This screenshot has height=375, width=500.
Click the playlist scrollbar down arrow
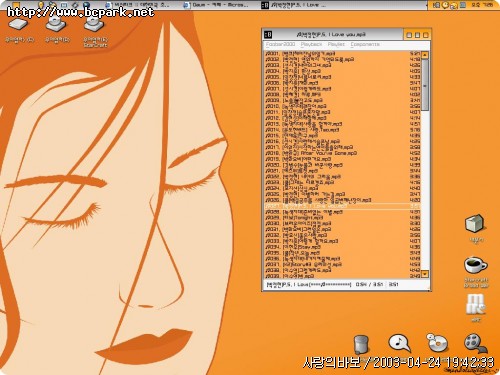point(425,274)
